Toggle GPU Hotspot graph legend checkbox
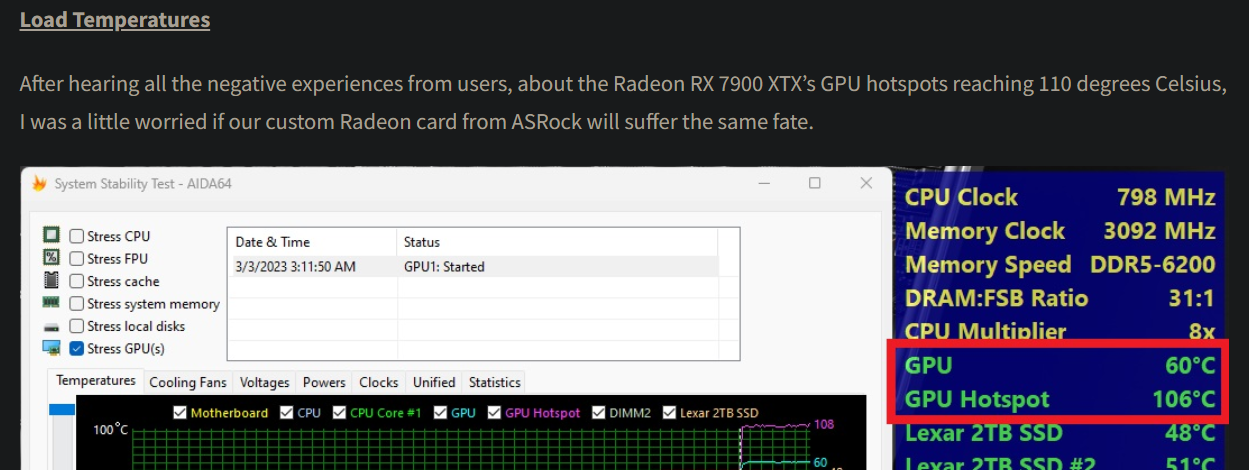The height and width of the screenshot is (470, 1249). [494, 412]
